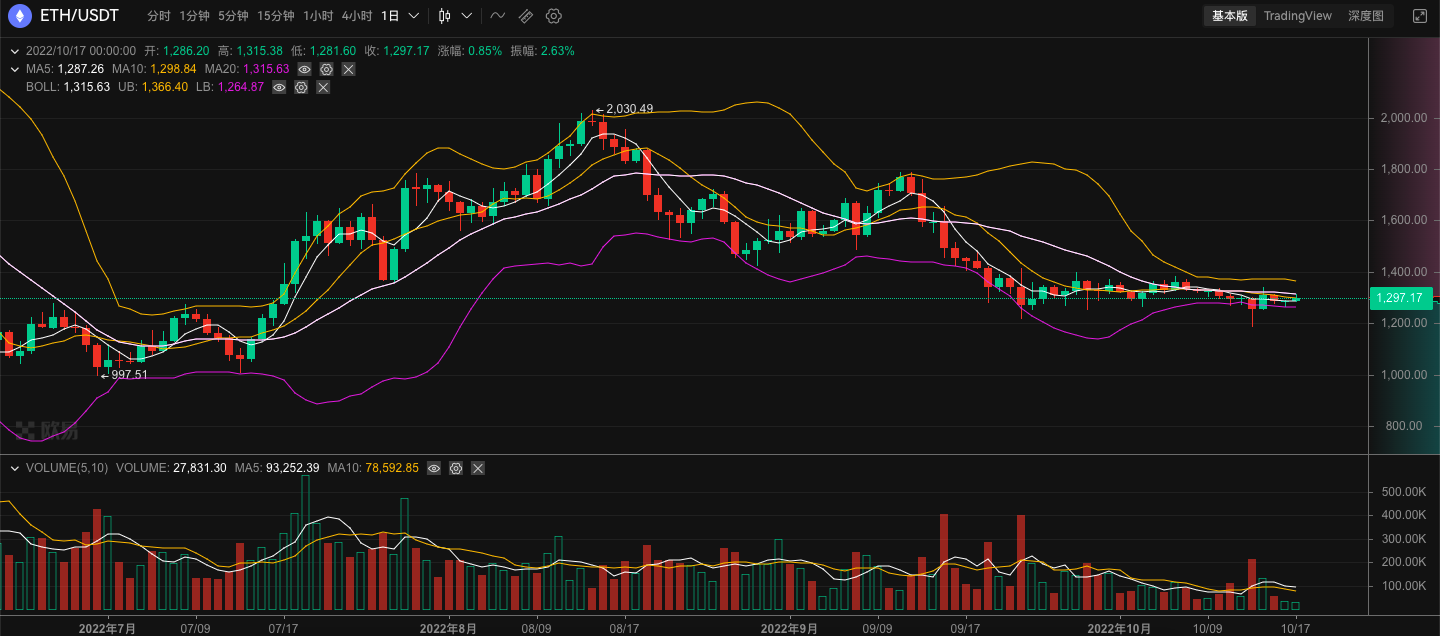Switch to the 深度图 tab
The image size is (1440, 636).
coord(1365,16)
